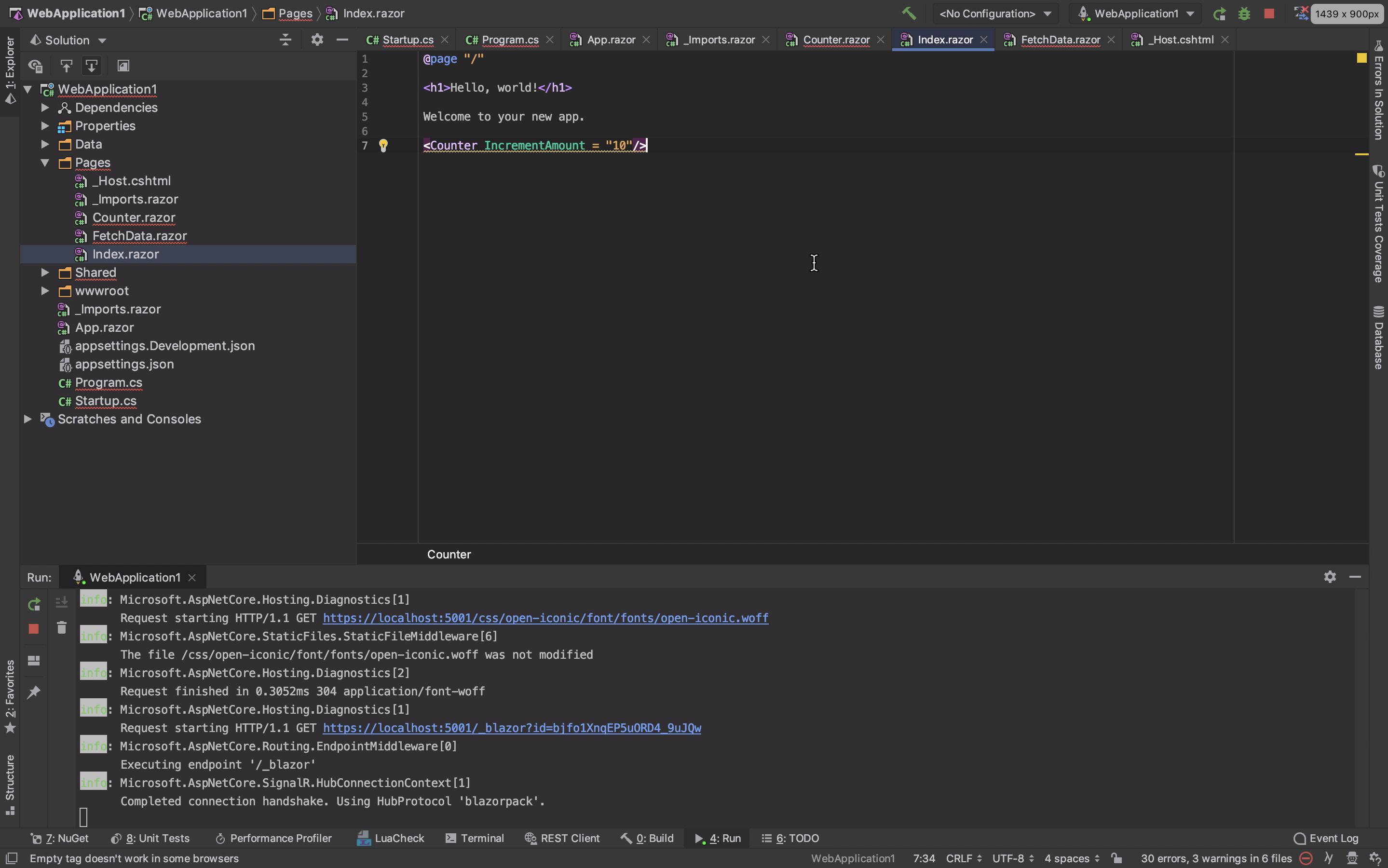The height and width of the screenshot is (868, 1388).
Task: Expand the Shared folder
Action: pyautogui.click(x=45, y=272)
